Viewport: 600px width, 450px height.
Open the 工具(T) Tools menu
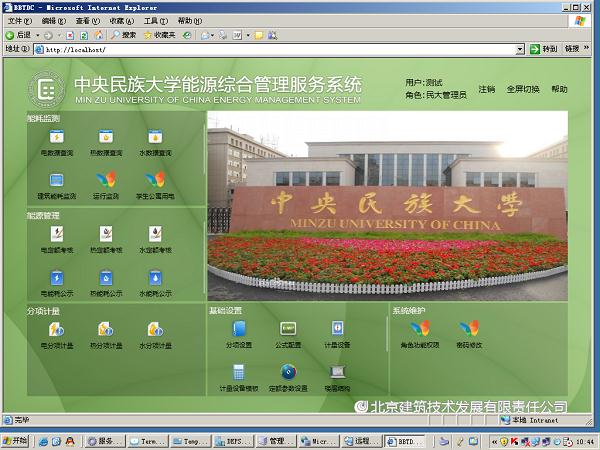tap(155, 20)
